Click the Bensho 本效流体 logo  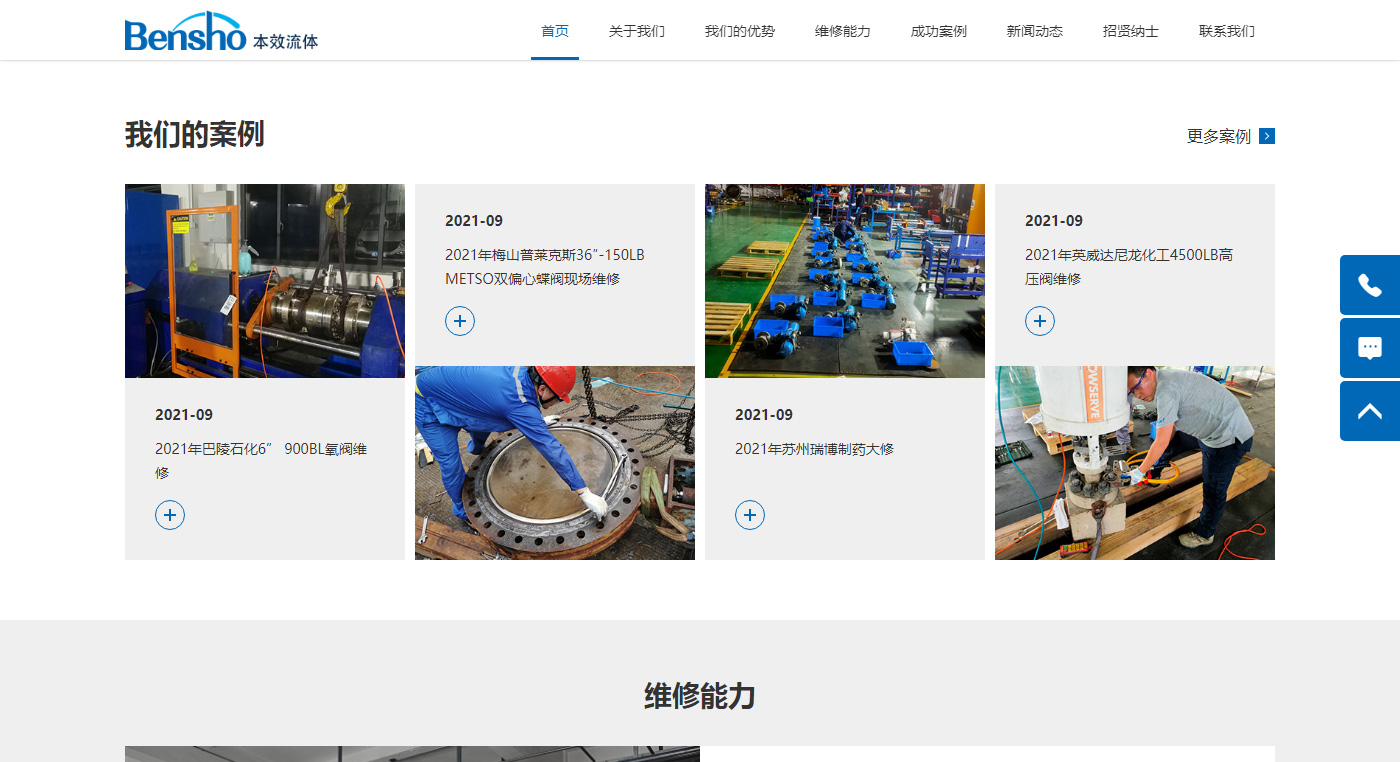coord(221,32)
